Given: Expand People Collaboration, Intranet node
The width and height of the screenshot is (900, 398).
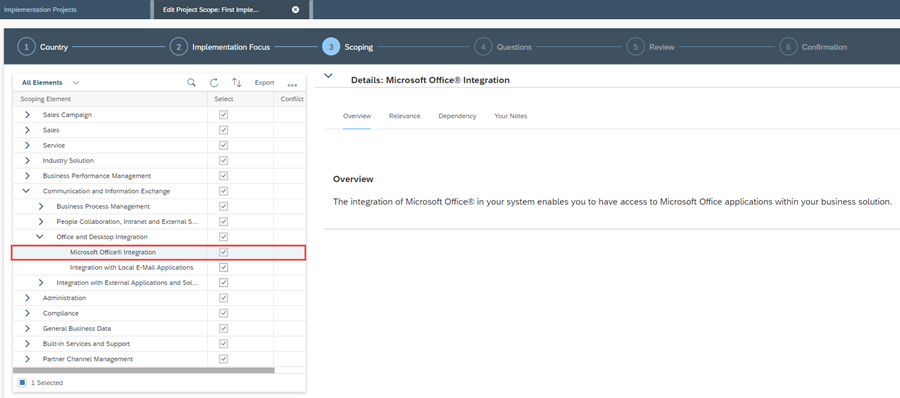Looking at the screenshot, I should (41, 222).
